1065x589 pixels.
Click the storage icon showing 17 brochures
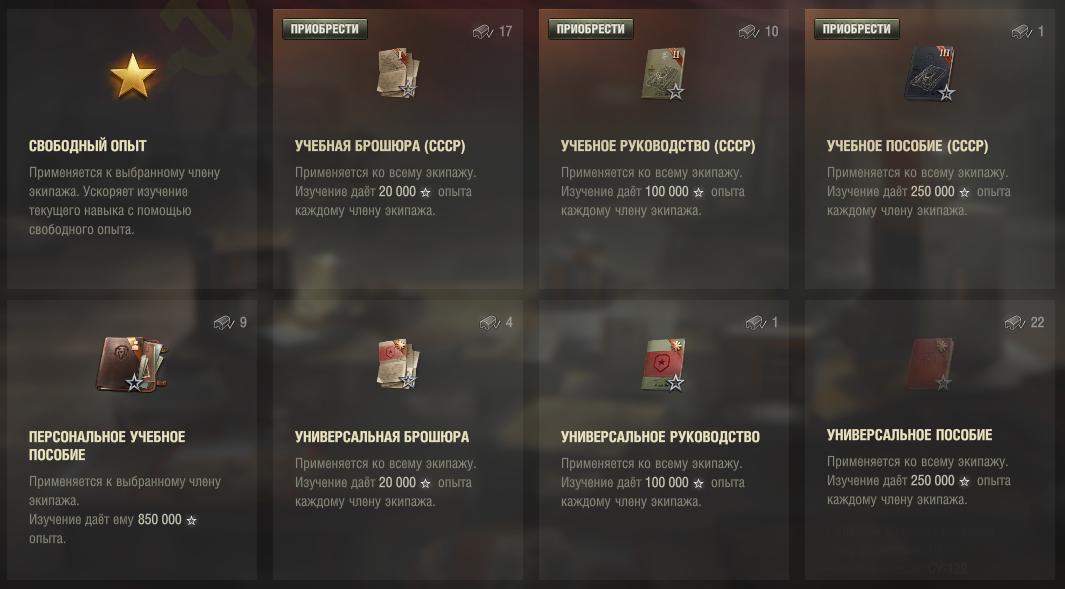coord(483,32)
